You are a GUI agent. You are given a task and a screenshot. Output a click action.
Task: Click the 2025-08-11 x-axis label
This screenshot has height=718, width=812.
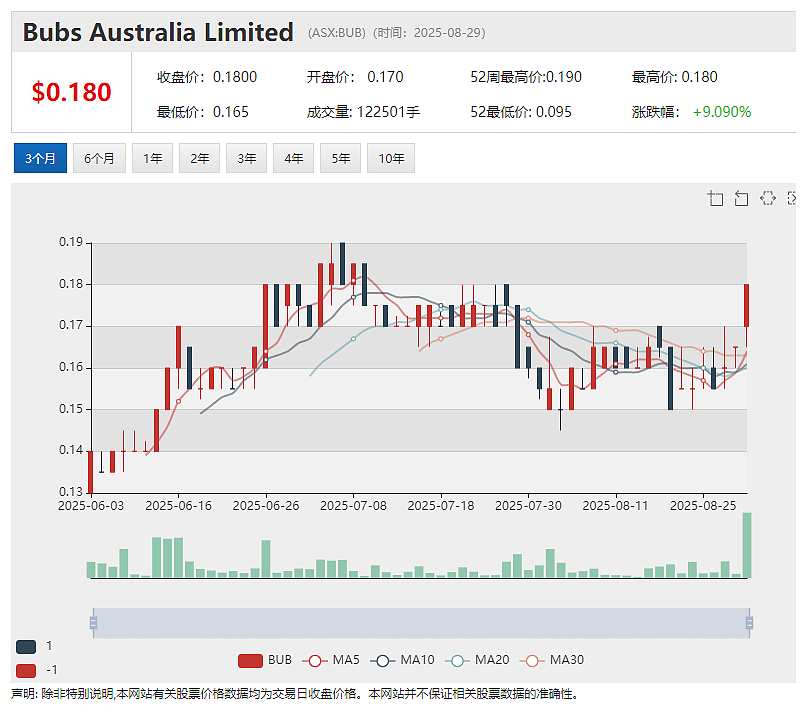[x=615, y=506]
